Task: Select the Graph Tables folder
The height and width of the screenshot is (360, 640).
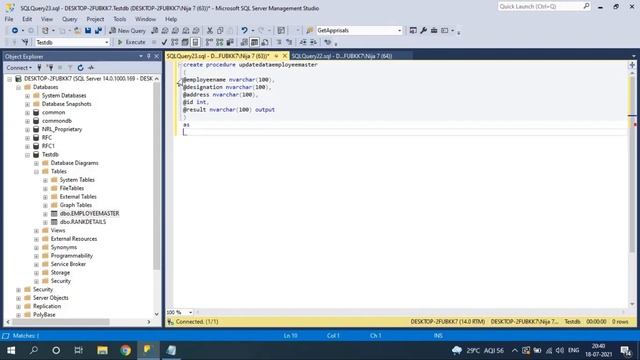Action: pos(76,205)
